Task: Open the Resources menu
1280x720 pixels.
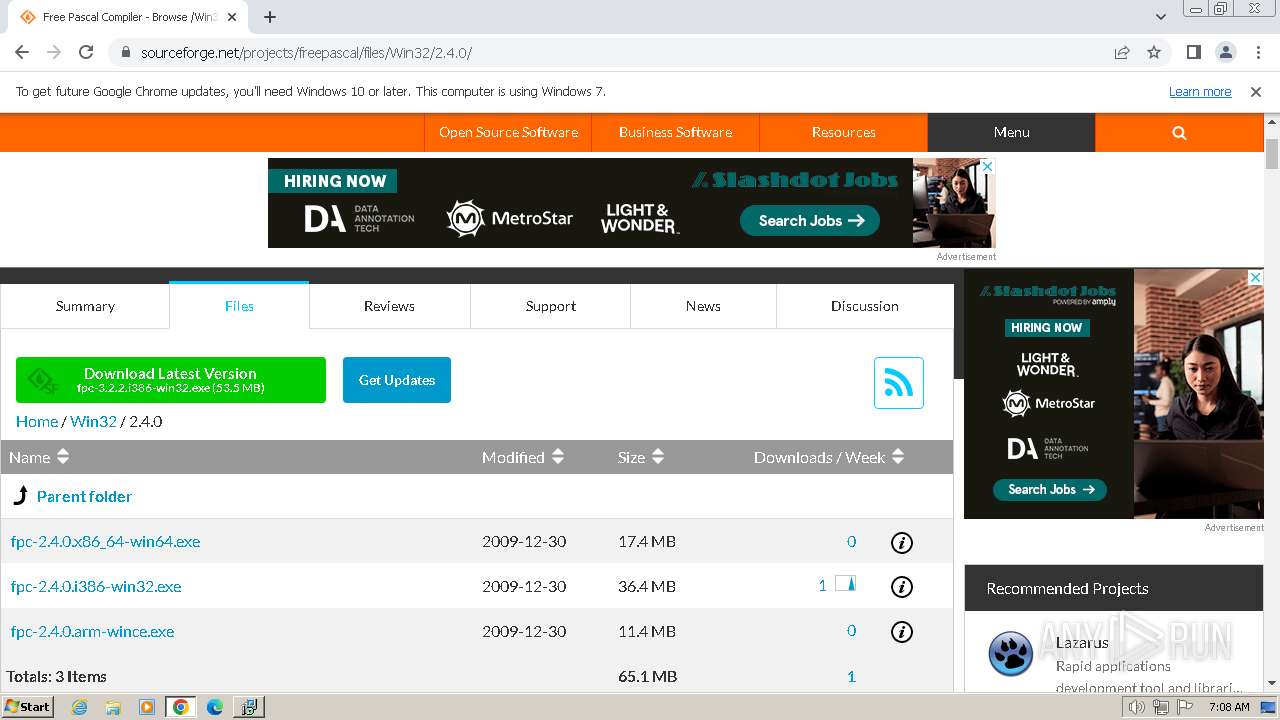Action: point(843,132)
